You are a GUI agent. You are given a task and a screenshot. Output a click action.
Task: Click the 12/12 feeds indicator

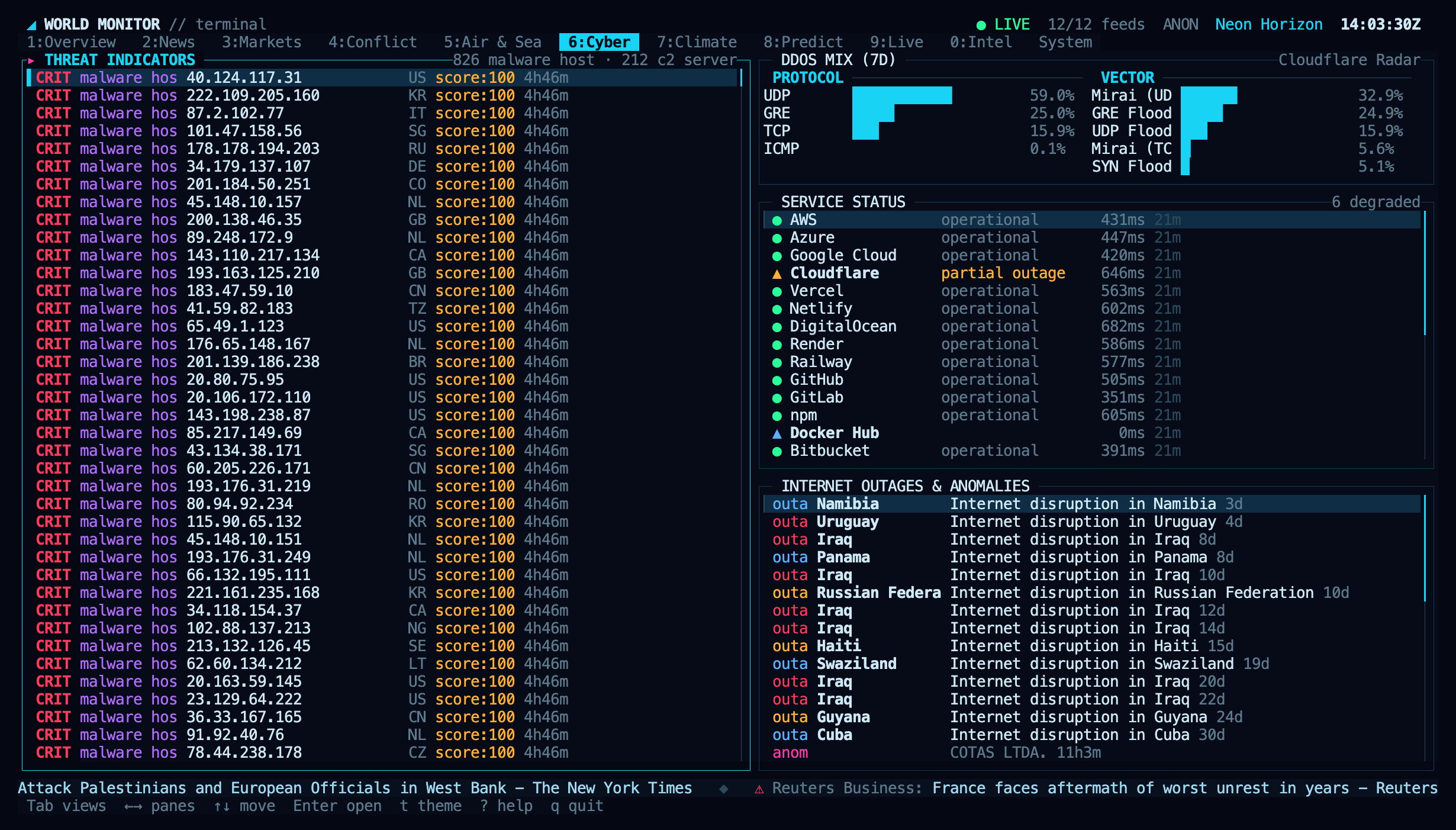[x=1096, y=24]
